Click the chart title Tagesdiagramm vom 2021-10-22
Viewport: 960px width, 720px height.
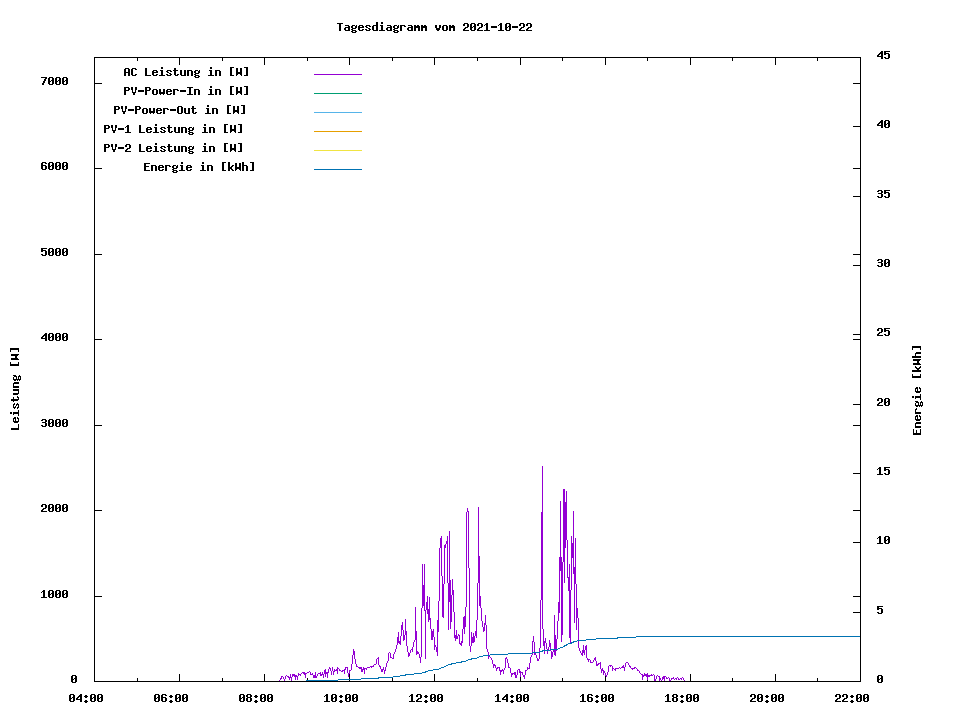(x=434, y=27)
